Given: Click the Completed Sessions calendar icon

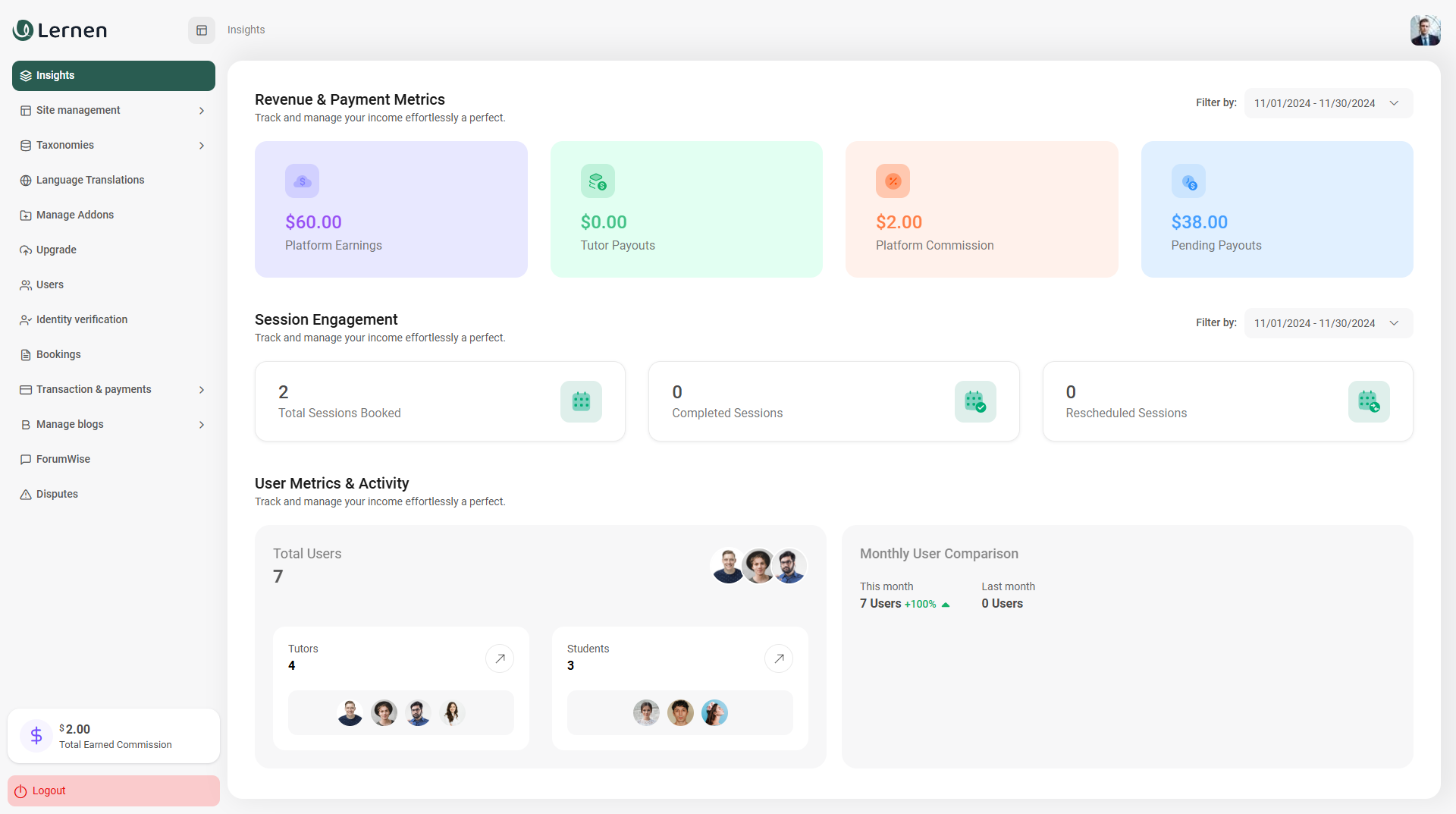Looking at the screenshot, I should (975, 401).
